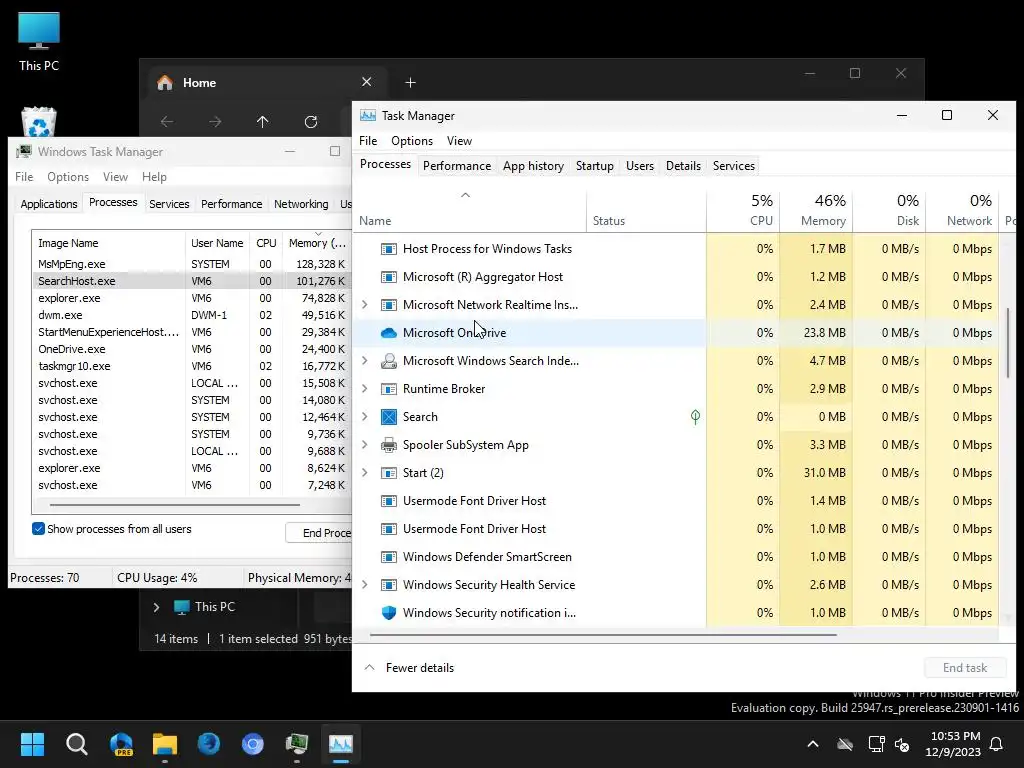The image size is (1024, 768).
Task: Expand This PC in File Explorer tree
Action: click(x=156, y=607)
